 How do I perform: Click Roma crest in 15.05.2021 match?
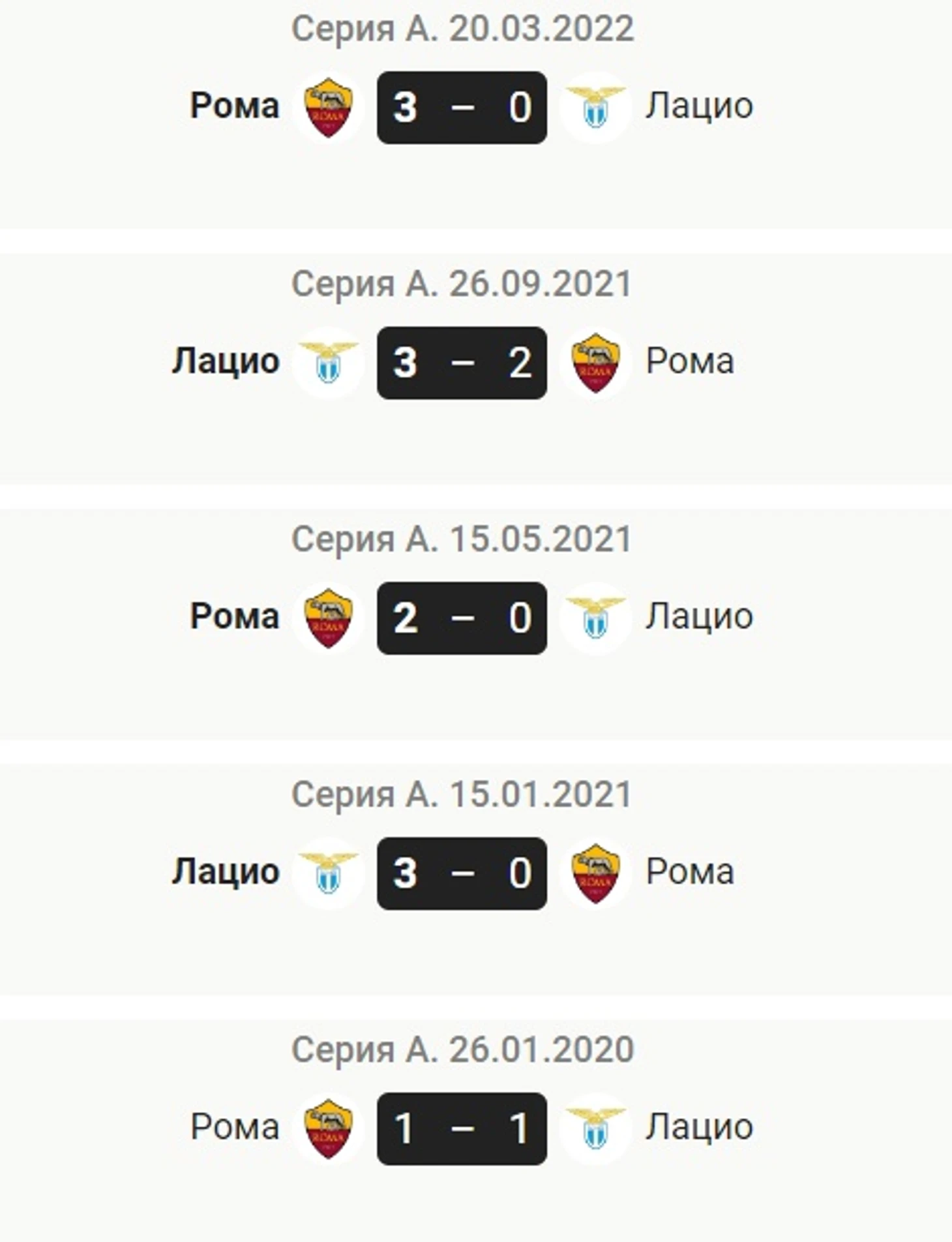point(328,618)
